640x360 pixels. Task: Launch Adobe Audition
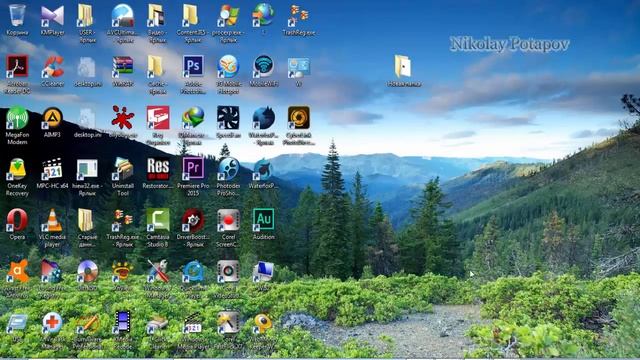[x=263, y=220]
